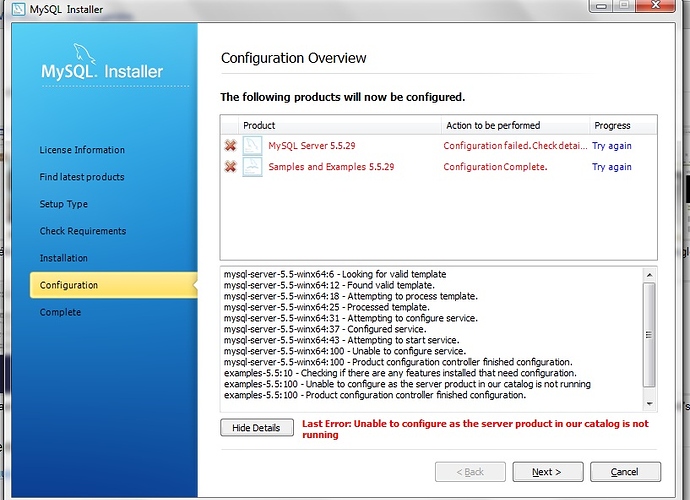Click log line 'Attempting to start service.'
Screen dimensions: 690x500
tap(341, 340)
